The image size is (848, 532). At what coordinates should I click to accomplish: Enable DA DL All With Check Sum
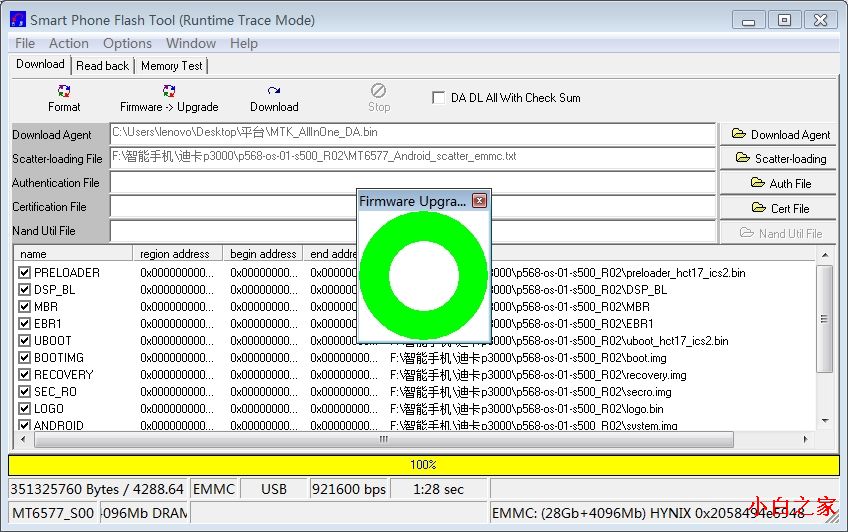(439, 98)
